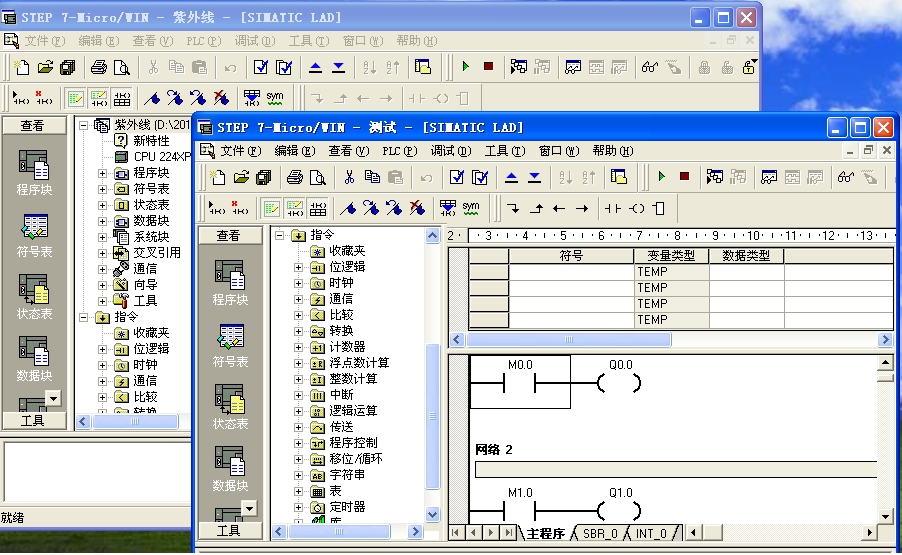This screenshot has height=555, width=902.
Task: Click 变量类型 column header
Action: click(671, 256)
